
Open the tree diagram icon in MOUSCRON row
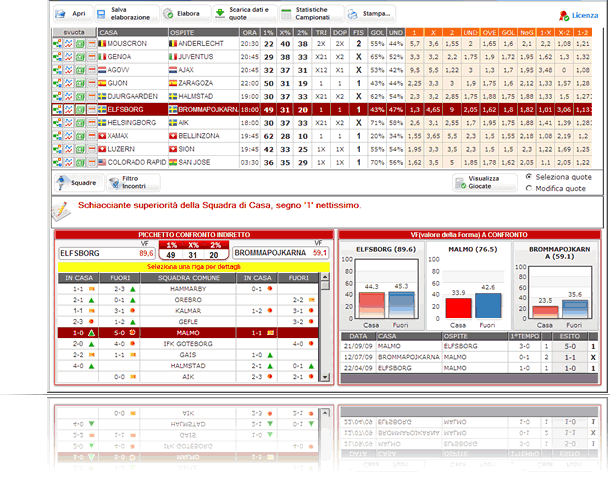coord(57,44)
